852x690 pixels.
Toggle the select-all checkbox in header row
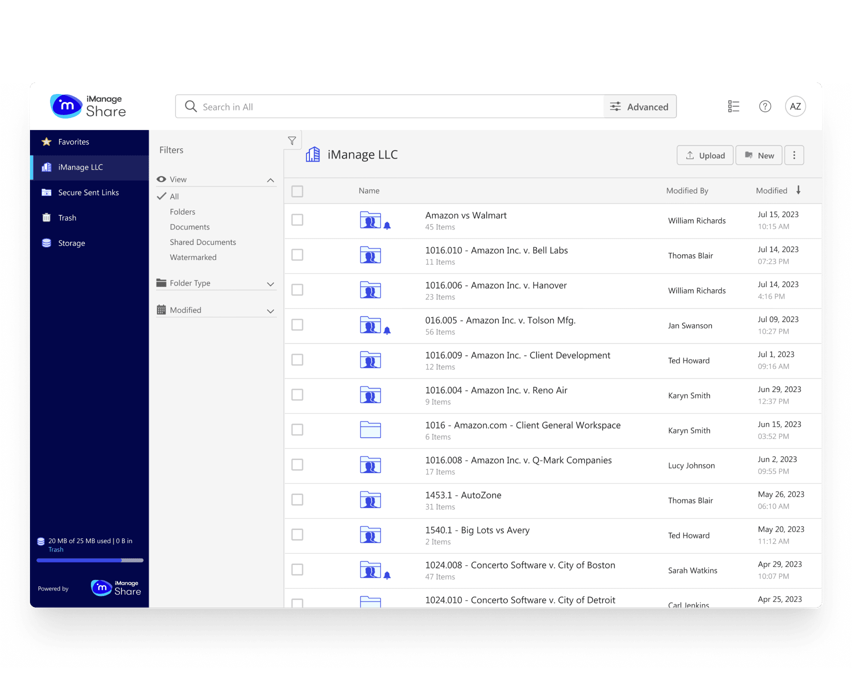297,191
